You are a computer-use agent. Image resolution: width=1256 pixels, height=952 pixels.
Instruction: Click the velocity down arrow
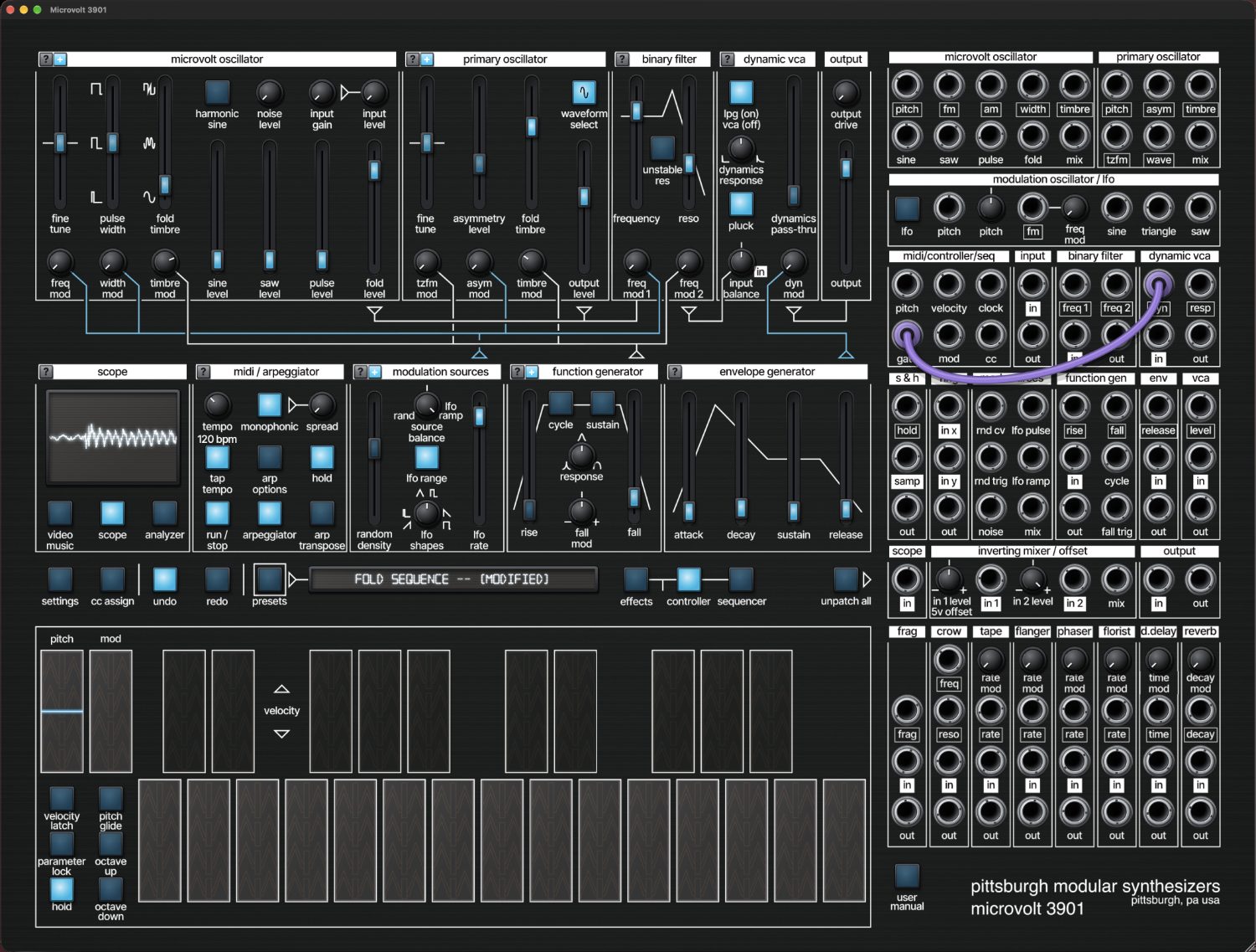(x=281, y=733)
